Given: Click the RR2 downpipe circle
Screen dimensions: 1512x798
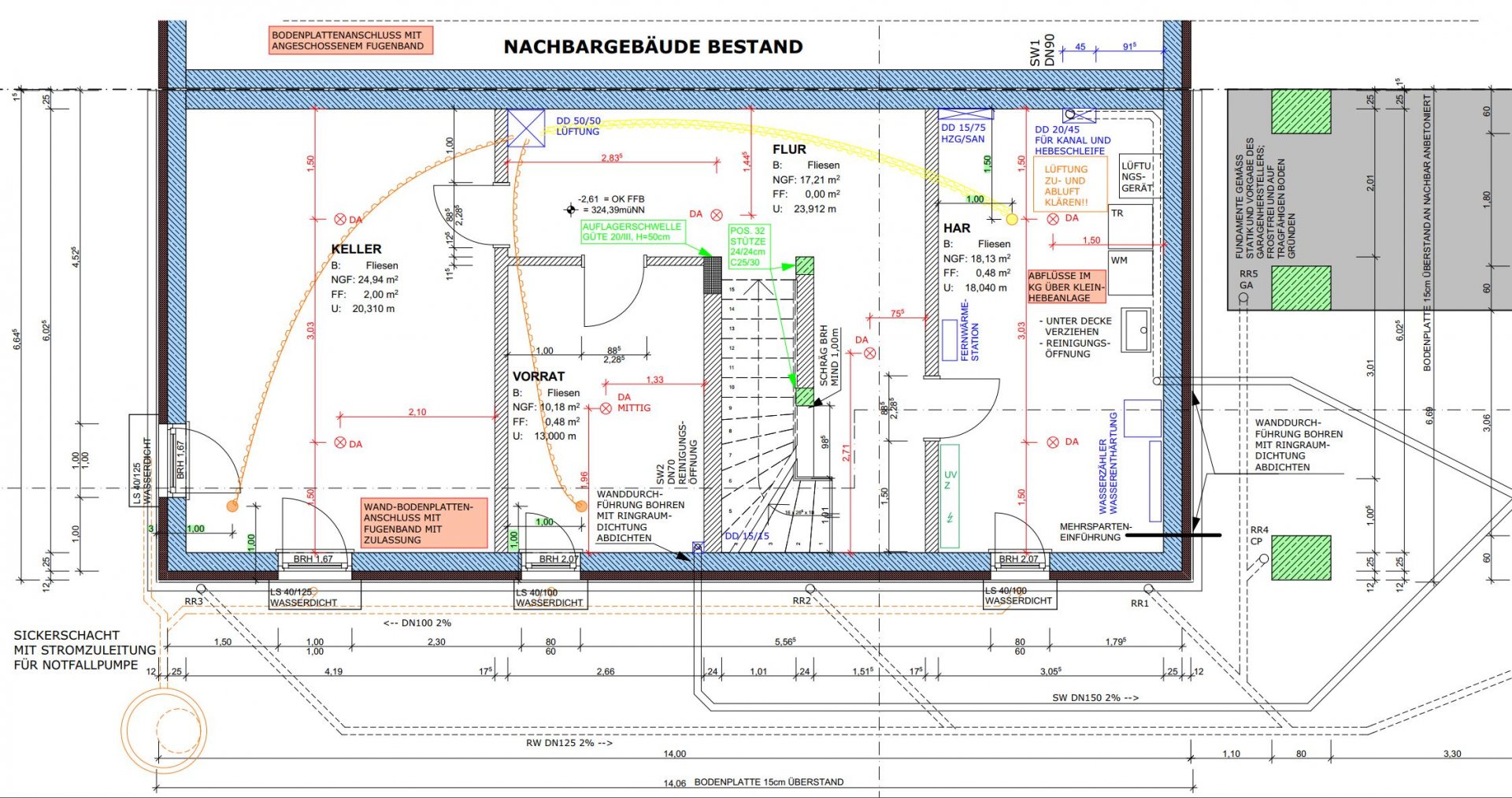Looking at the screenshot, I should [810, 588].
